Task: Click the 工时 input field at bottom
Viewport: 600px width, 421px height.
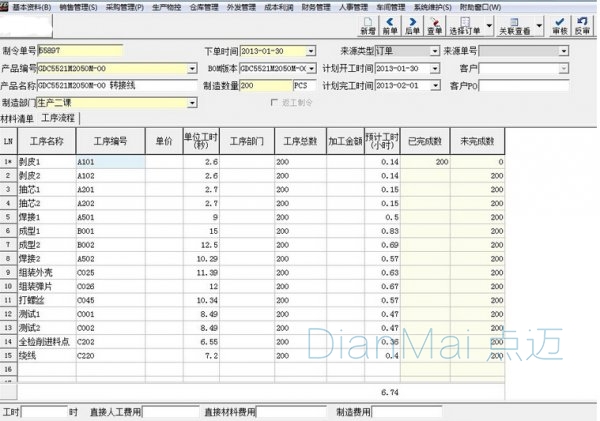Action: tap(44, 412)
